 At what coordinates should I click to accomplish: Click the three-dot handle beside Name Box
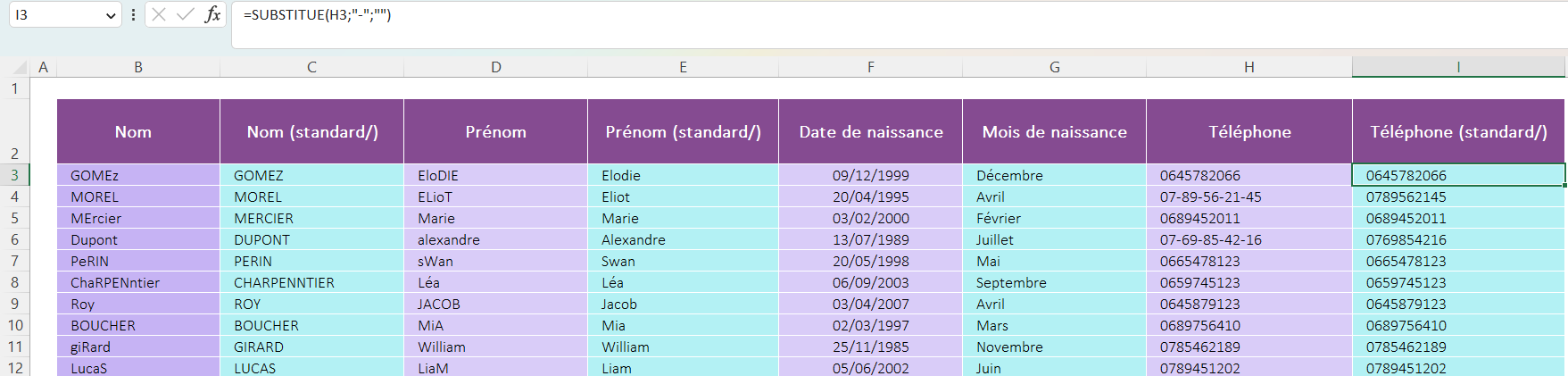[133, 14]
